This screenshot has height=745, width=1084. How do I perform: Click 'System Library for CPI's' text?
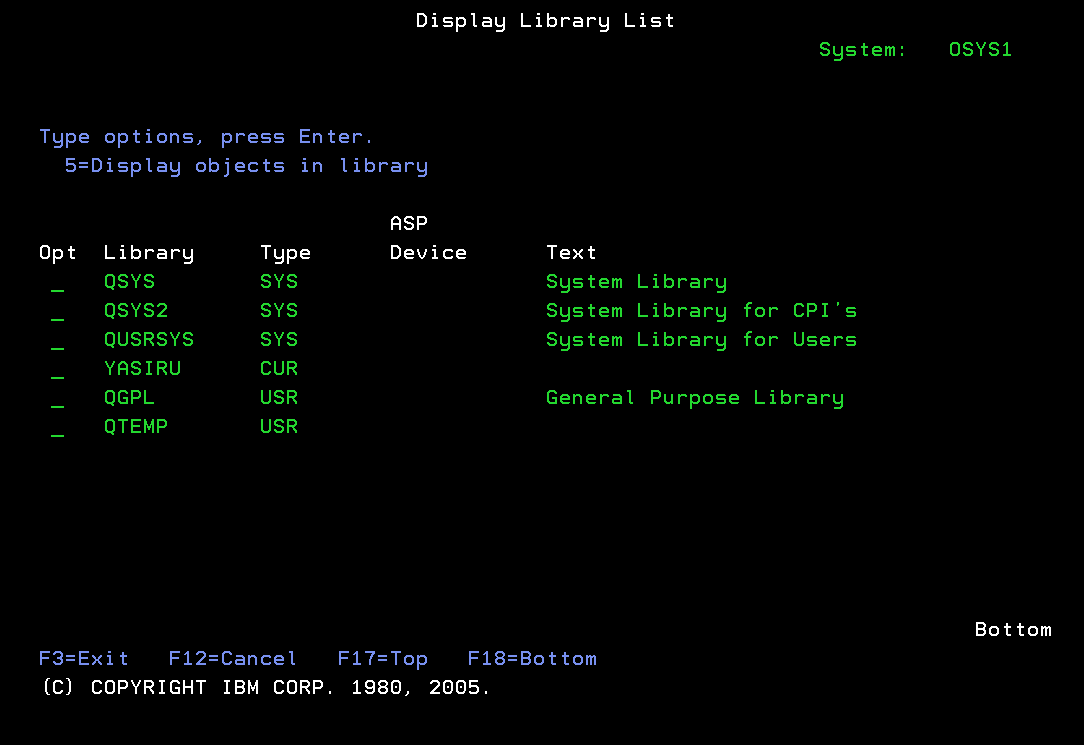pos(702,312)
